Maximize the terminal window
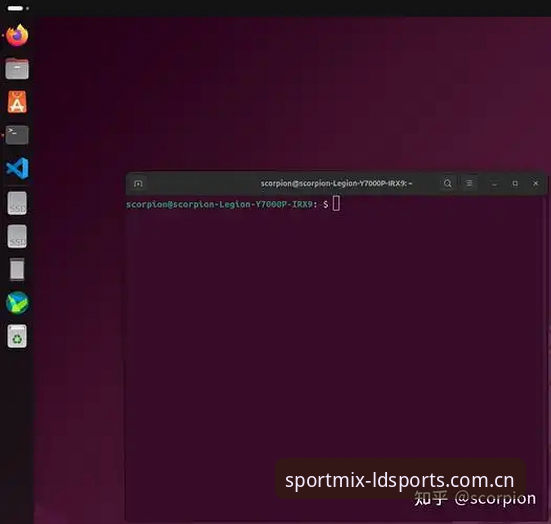Viewport: 551px width, 524px height. (x=515, y=183)
